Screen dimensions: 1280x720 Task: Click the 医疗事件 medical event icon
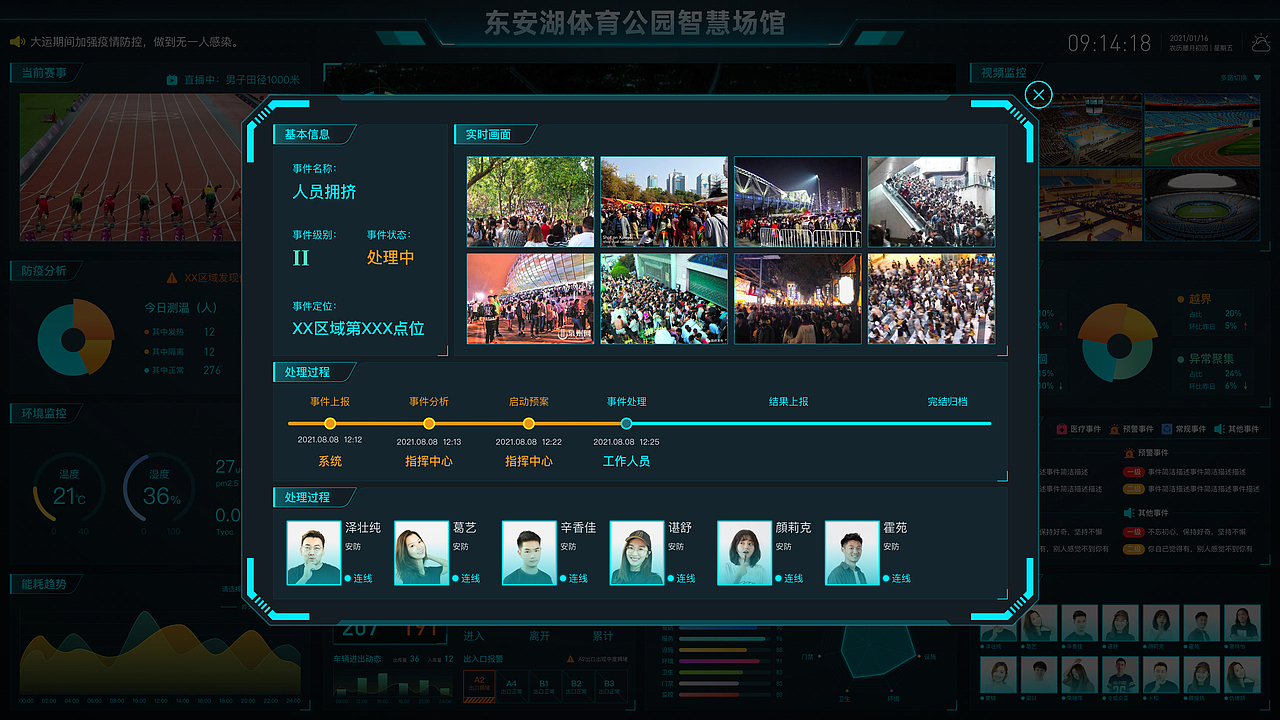1061,429
